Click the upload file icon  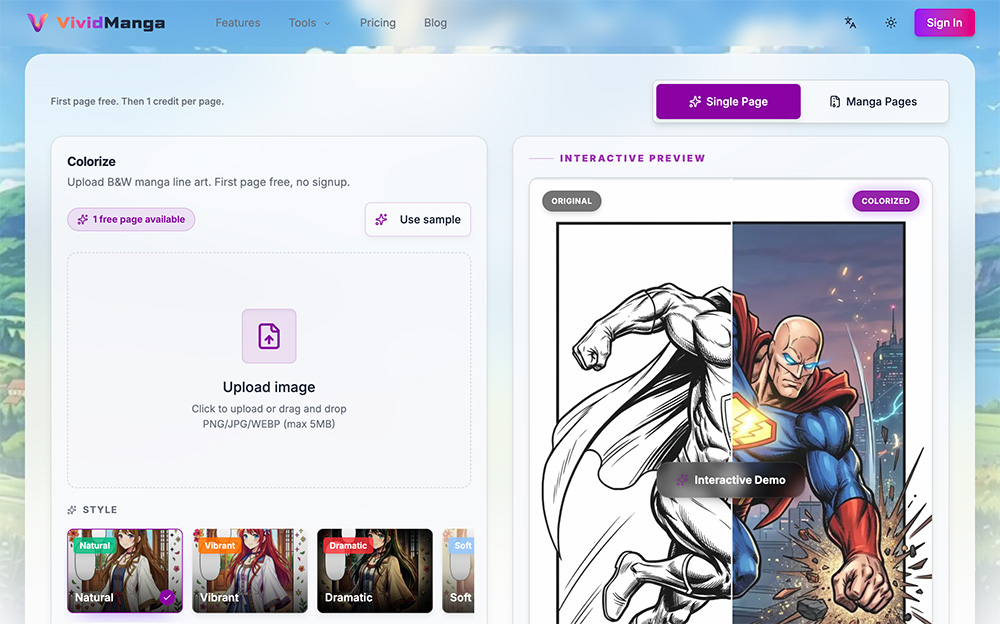(x=269, y=336)
